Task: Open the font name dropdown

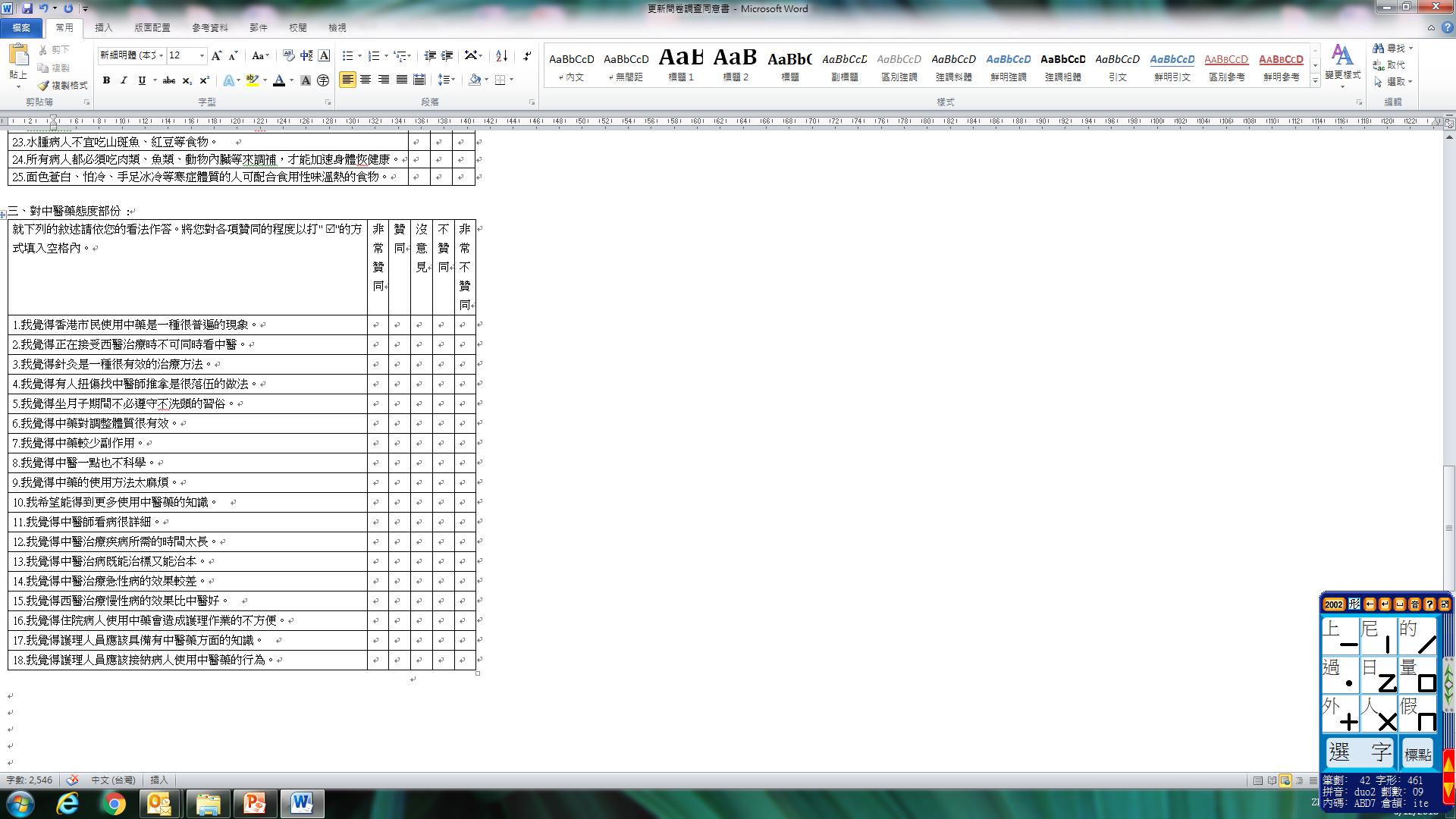Action: (x=161, y=56)
